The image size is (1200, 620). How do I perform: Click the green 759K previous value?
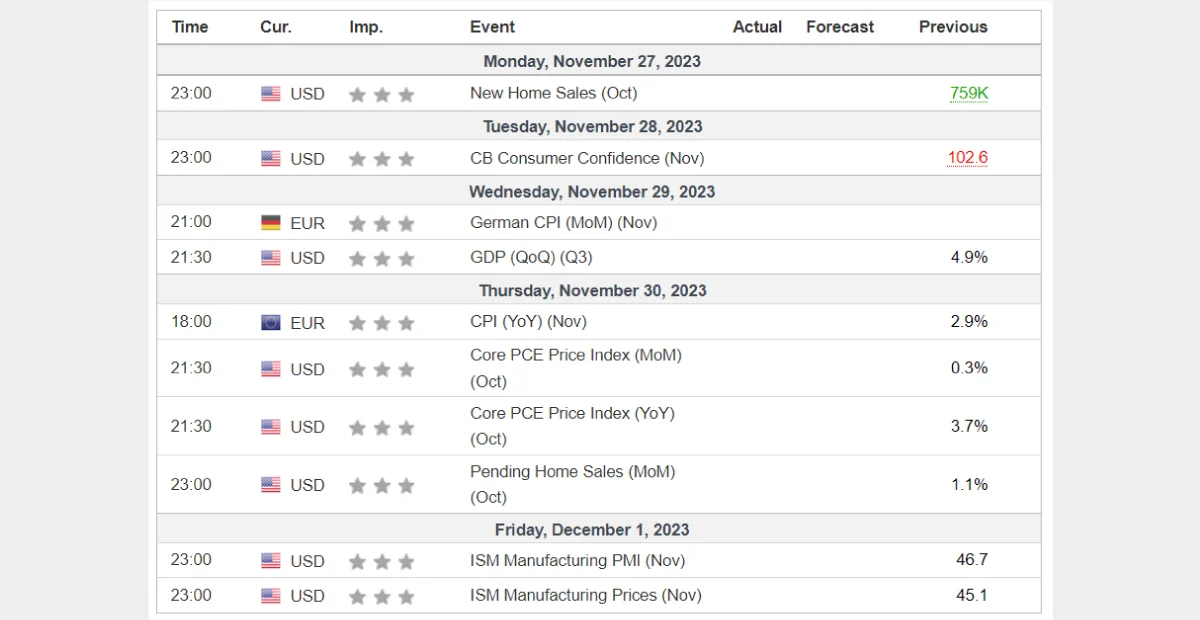968,93
